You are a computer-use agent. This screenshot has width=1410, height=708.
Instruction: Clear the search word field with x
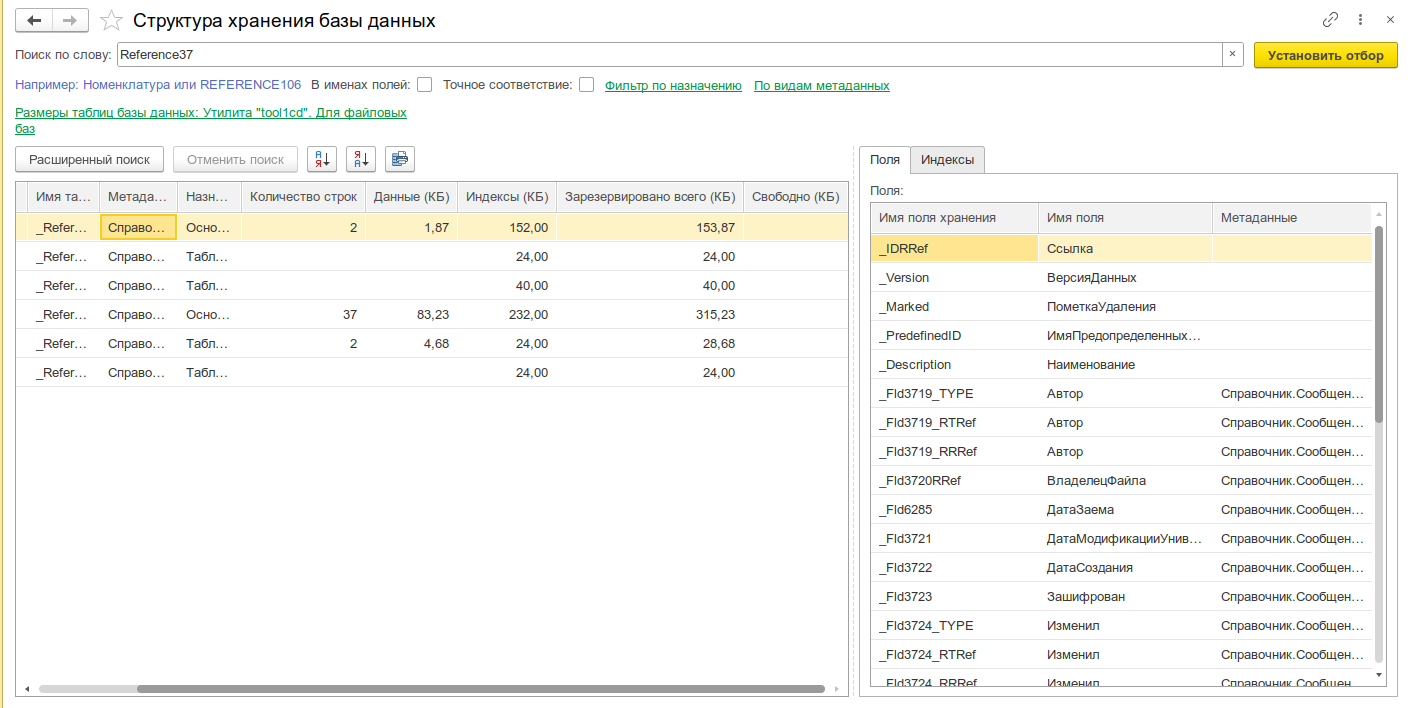1233,55
